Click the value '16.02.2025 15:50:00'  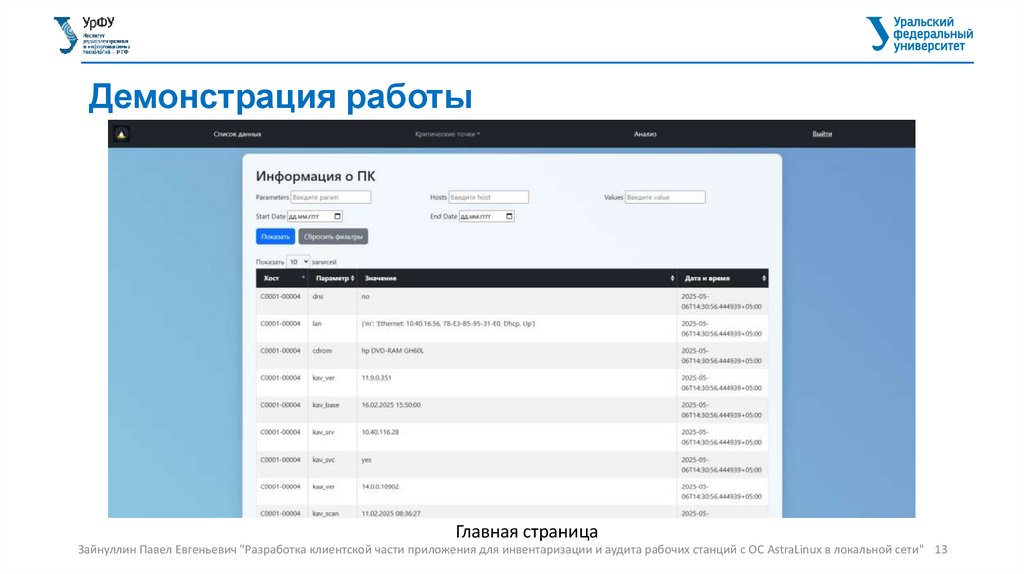tap(391, 405)
